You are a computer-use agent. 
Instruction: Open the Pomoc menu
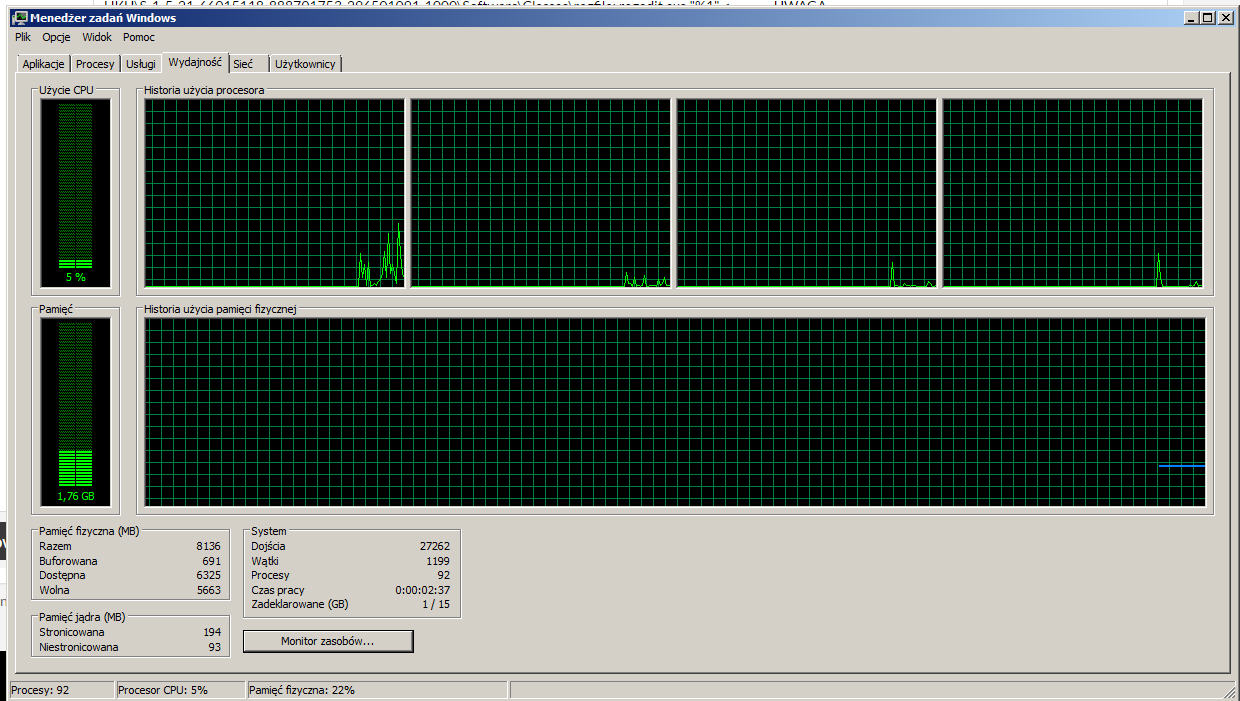click(x=139, y=37)
